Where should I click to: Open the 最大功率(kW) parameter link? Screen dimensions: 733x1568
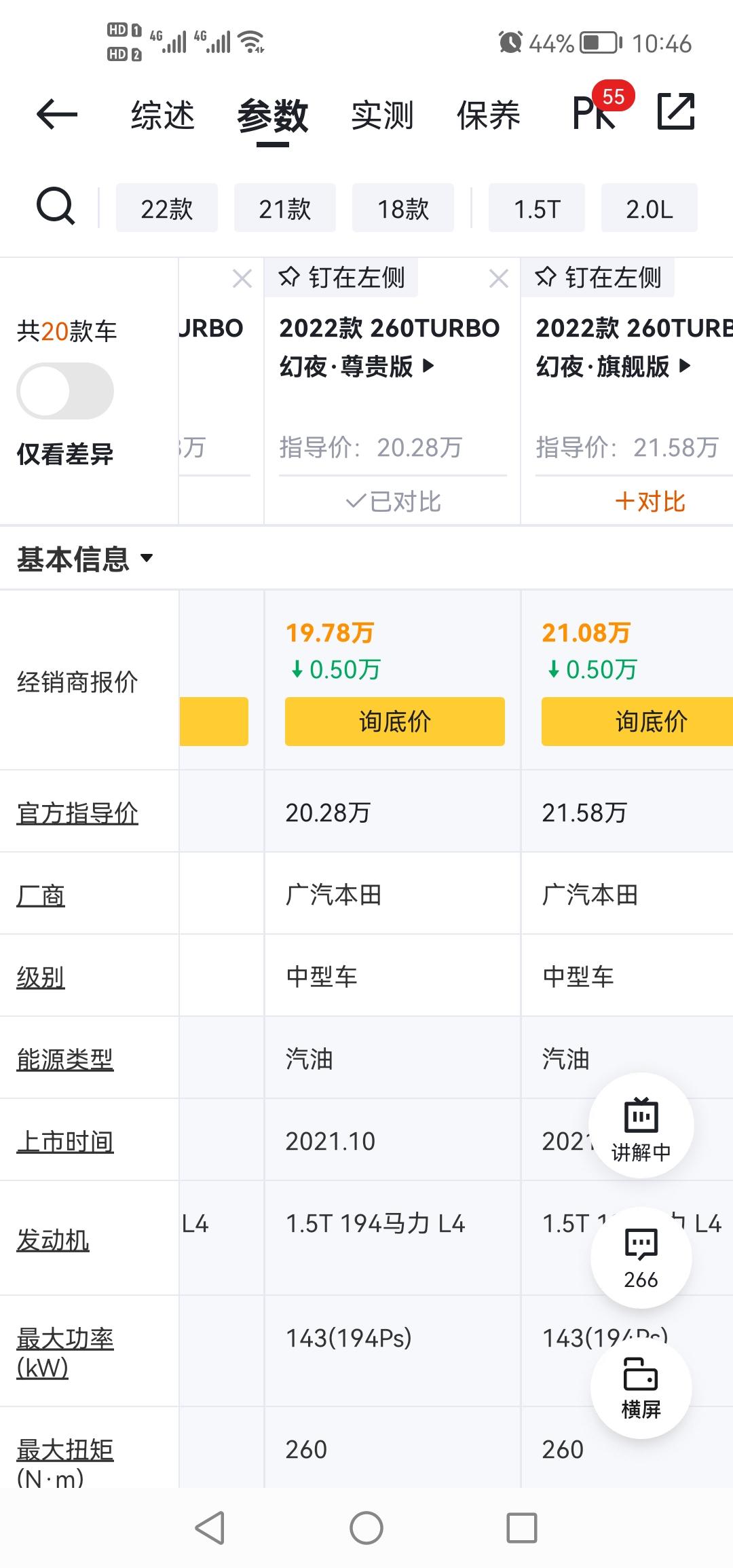(x=65, y=1353)
